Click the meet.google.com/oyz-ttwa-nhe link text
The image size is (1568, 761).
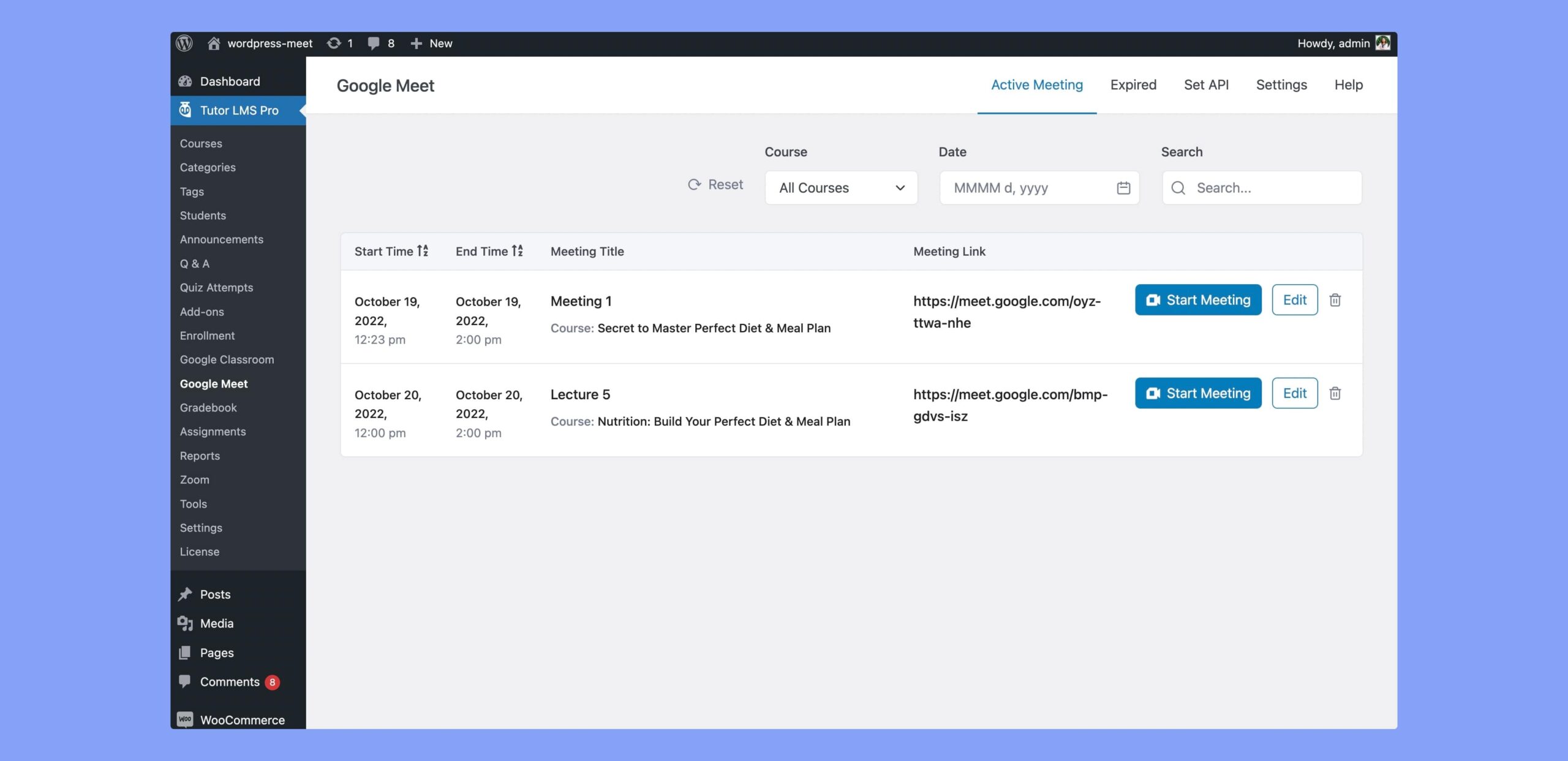[1007, 312]
